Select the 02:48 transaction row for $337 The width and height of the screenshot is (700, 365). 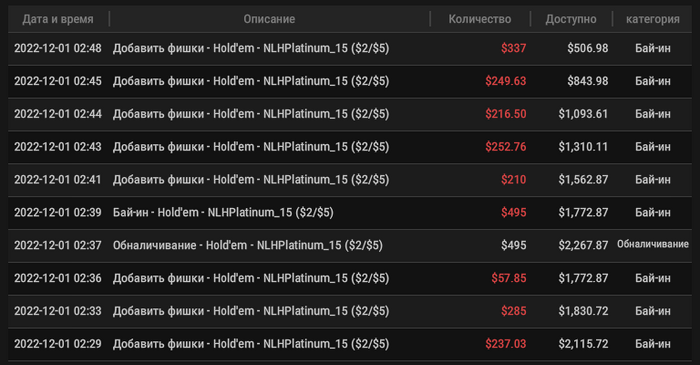pyautogui.click(x=350, y=48)
